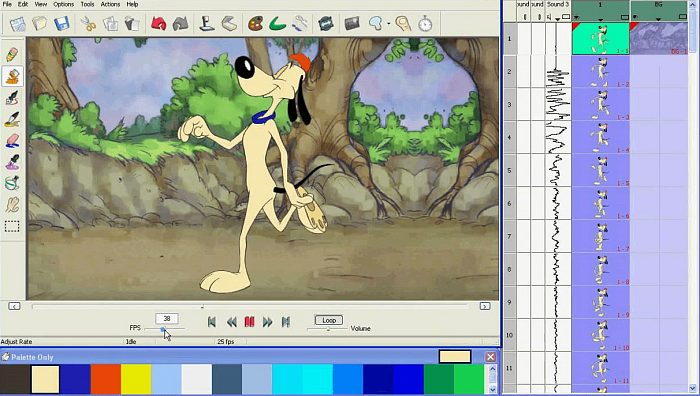Click the dark green film stamp icon
Image resolution: width=700 pixels, height=396 pixels.
[x=326, y=24]
